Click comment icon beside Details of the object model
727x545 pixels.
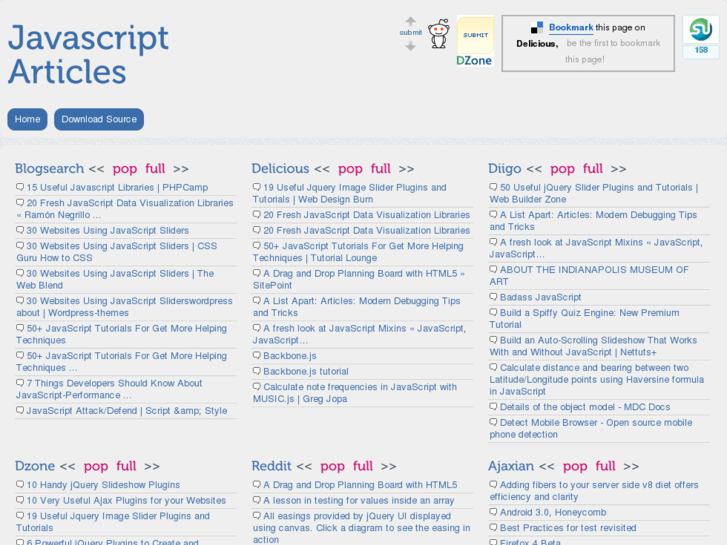(493, 406)
